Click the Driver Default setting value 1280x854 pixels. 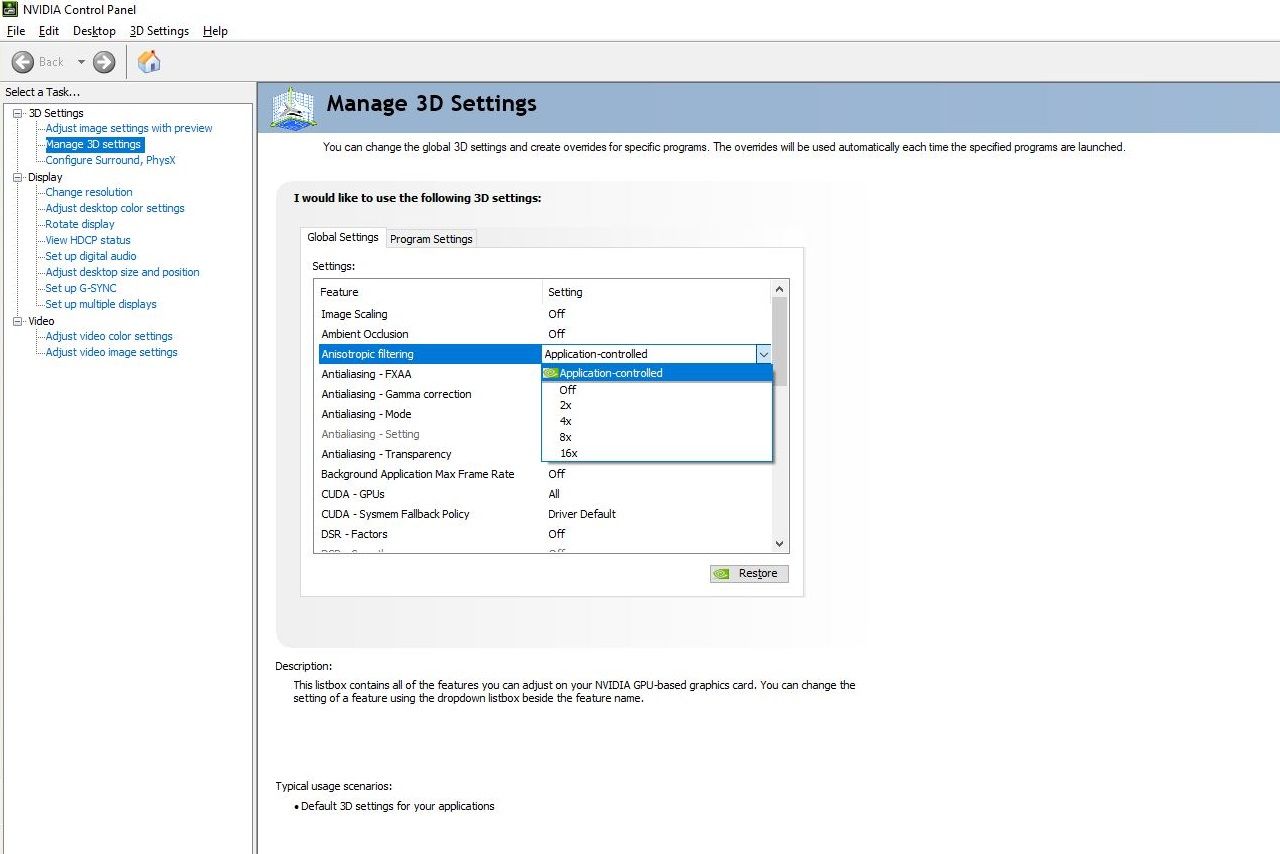click(582, 514)
